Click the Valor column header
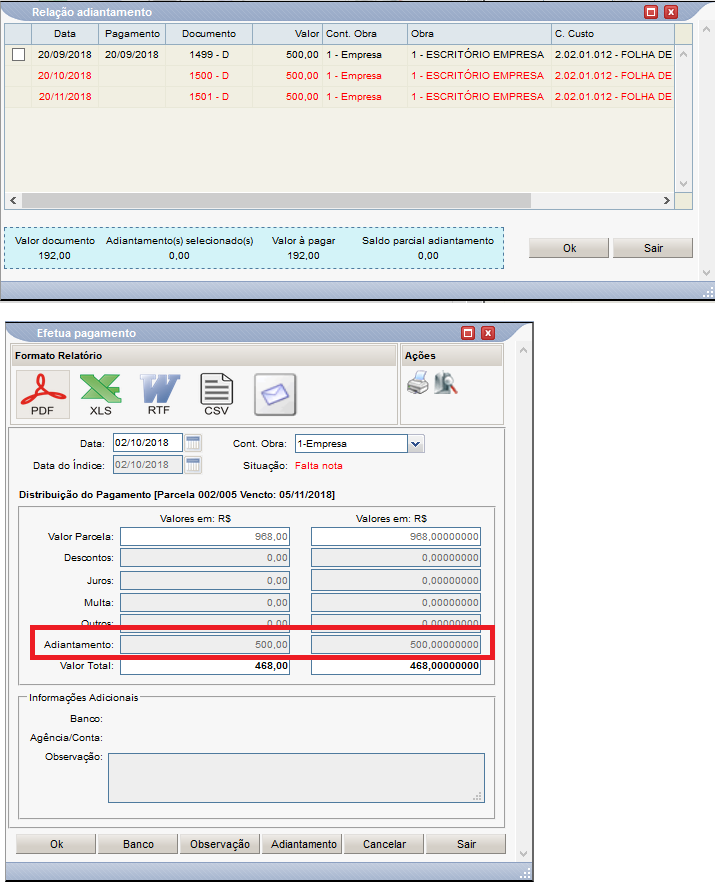This screenshot has width=718, height=885. point(287,34)
